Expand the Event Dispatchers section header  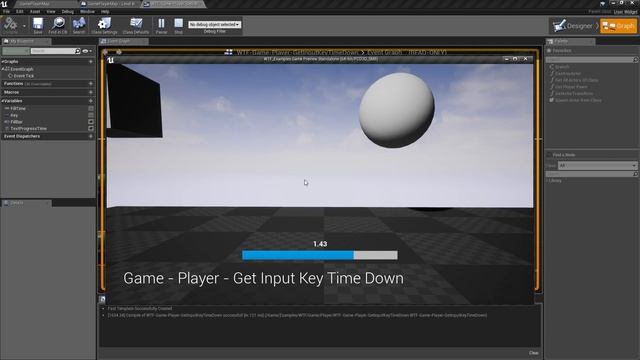22,136
